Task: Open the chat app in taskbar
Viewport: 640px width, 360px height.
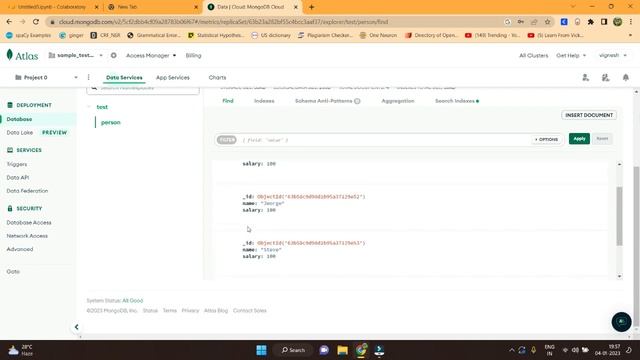Action: click(324, 350)
